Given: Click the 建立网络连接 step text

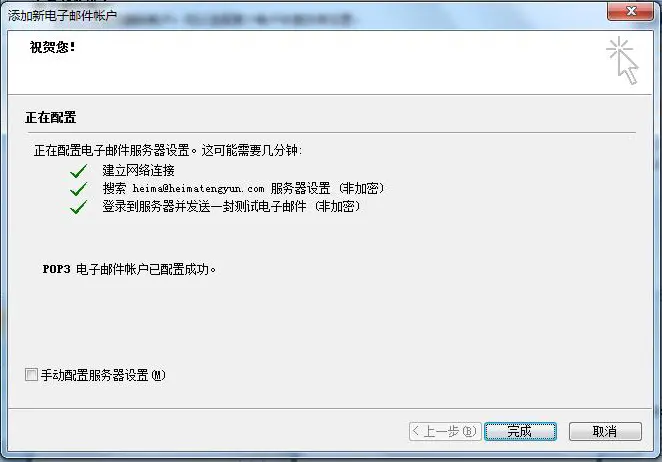Looking at the screenshot, I should coord(138,171).
